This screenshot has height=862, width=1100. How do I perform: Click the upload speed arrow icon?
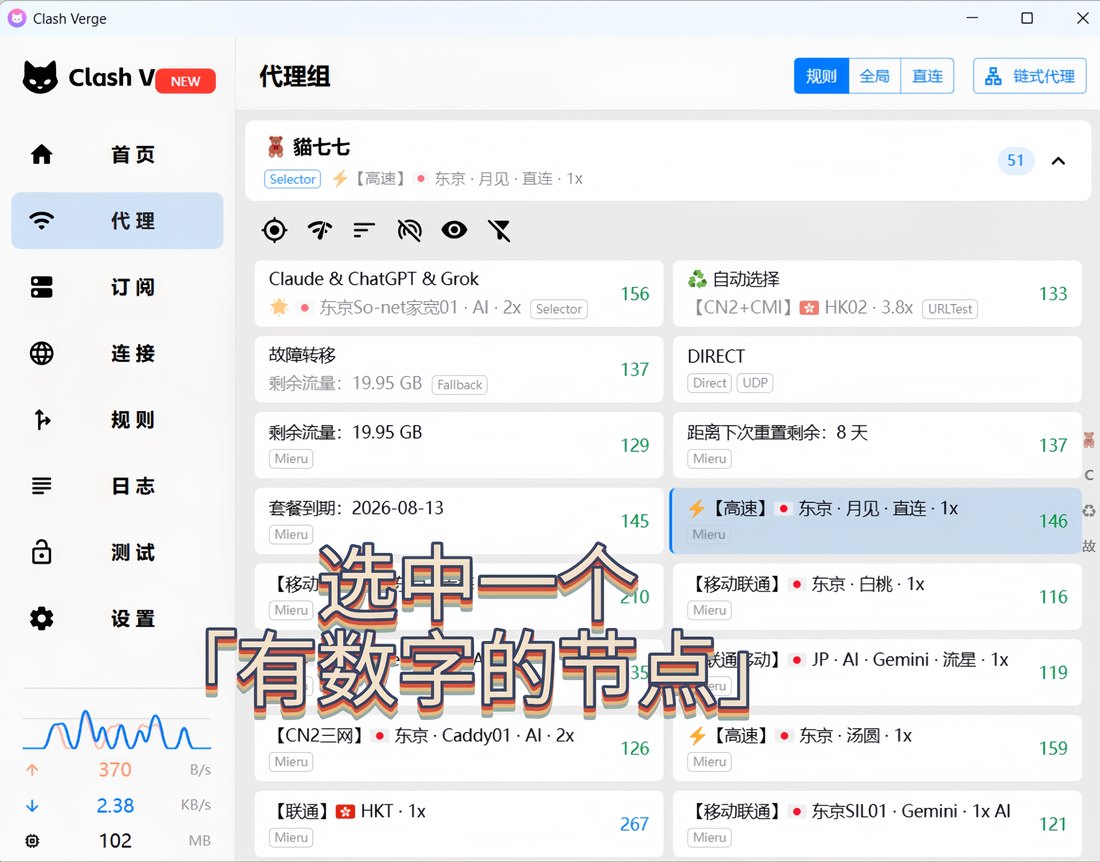(32, 769)
